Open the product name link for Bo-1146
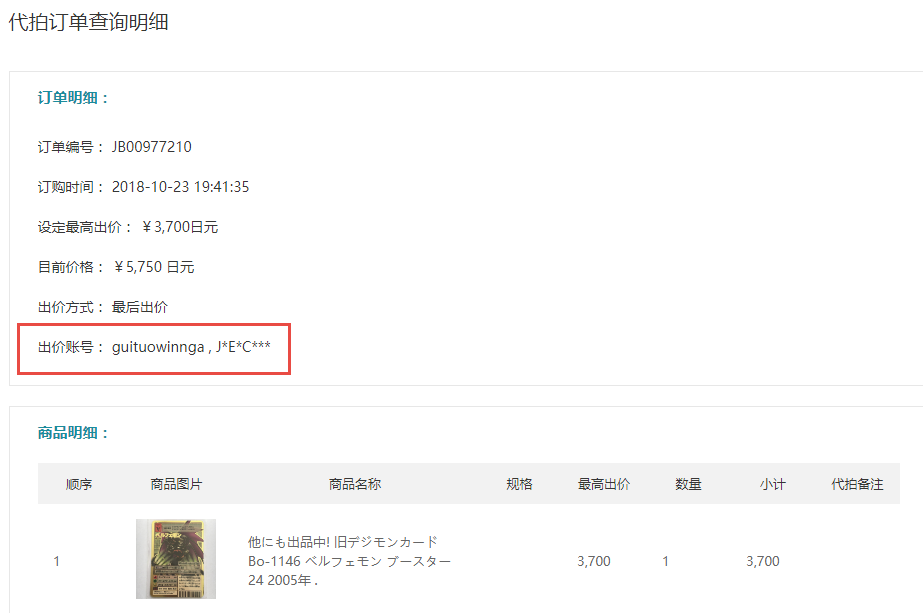 pyautogui.click(x=349, y=561)
